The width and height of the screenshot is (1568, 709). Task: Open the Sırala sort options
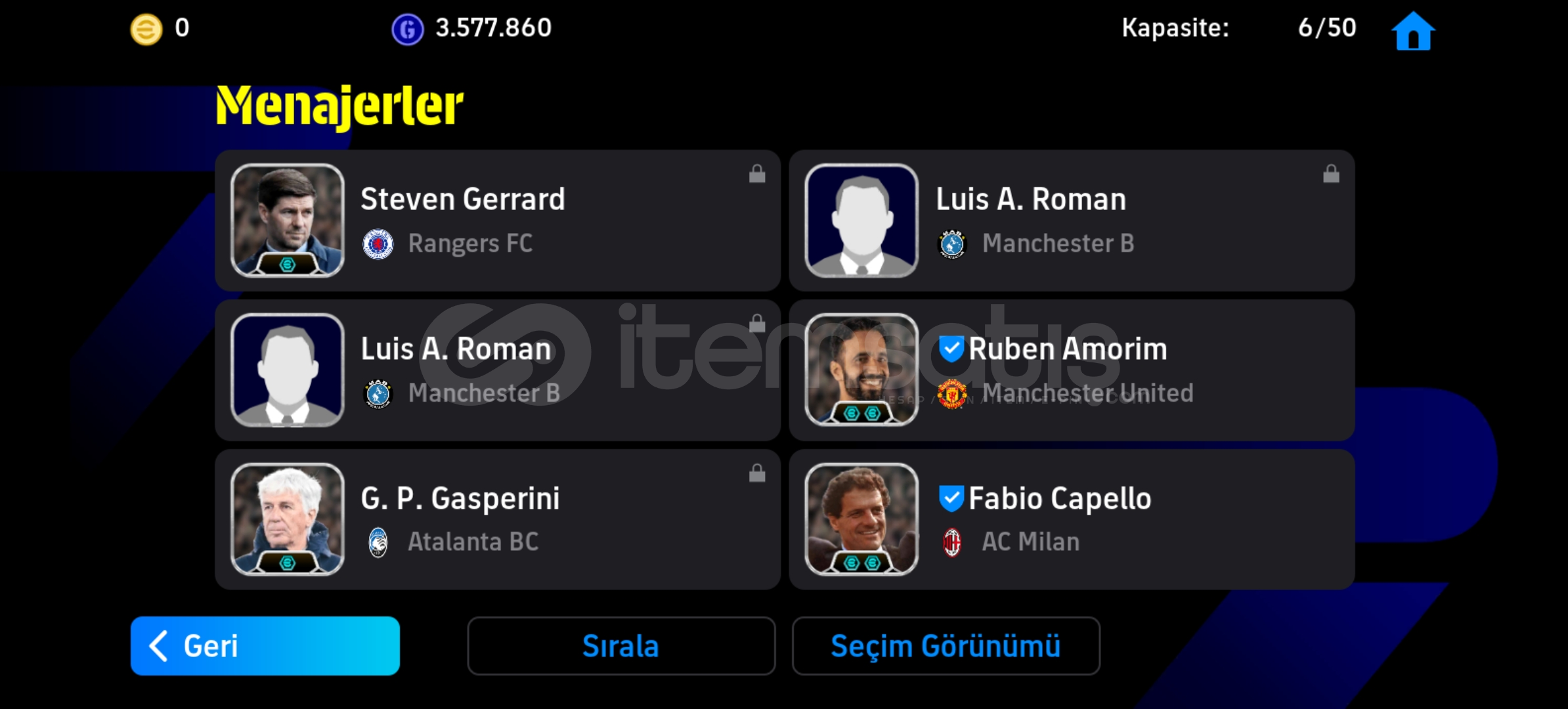point(621,646)
